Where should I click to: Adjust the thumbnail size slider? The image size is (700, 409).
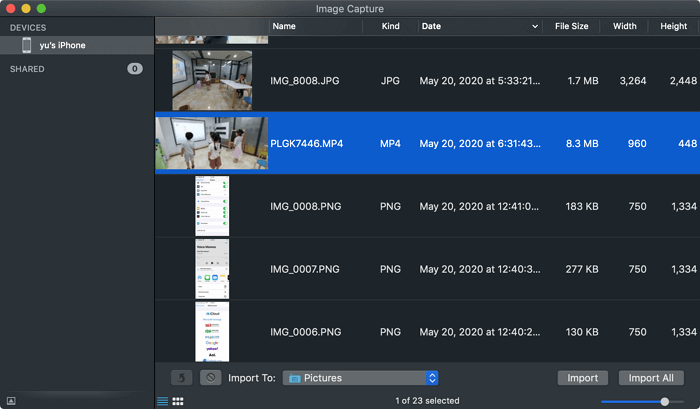tap(665, 401)
